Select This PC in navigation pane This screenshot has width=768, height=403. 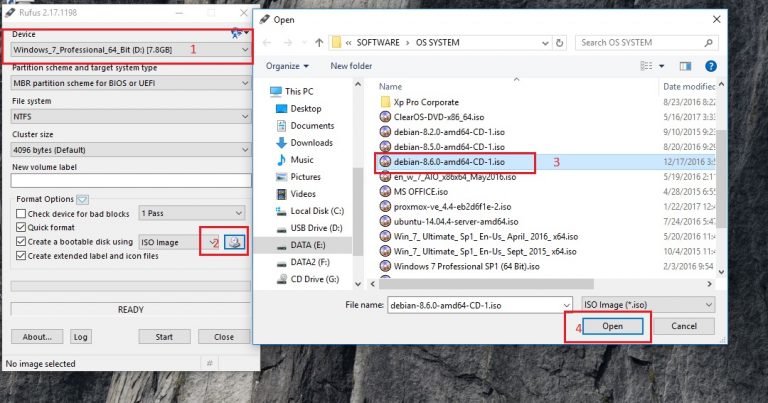click(x=292, y=91)
